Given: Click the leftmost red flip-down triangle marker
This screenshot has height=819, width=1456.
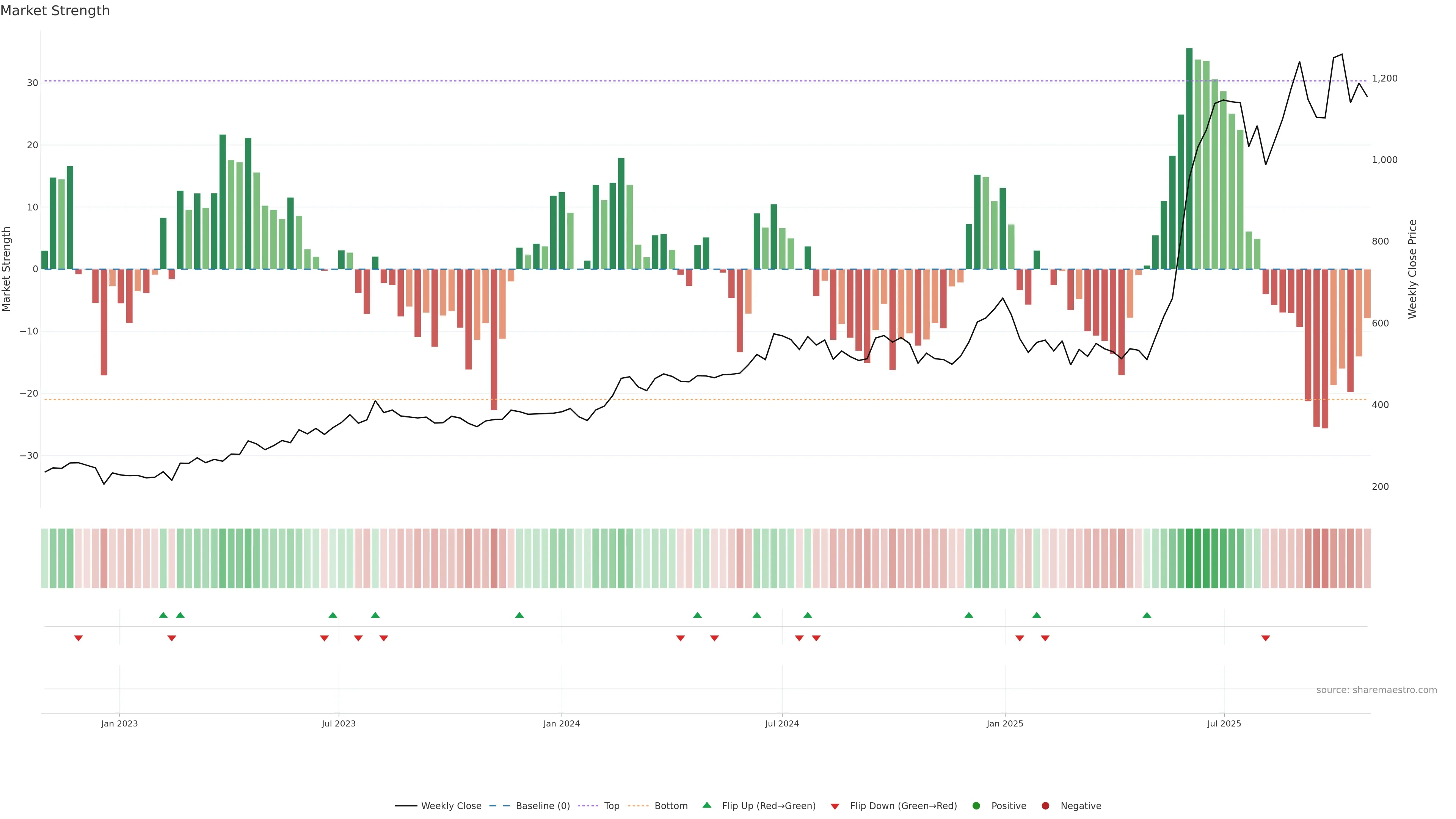Looking at the screenshot, I should [78, 638].
